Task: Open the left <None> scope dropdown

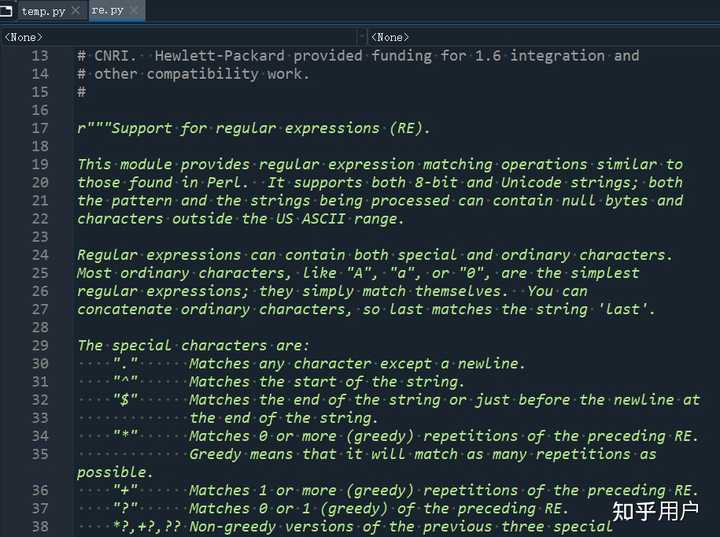Action: (182, 37)
